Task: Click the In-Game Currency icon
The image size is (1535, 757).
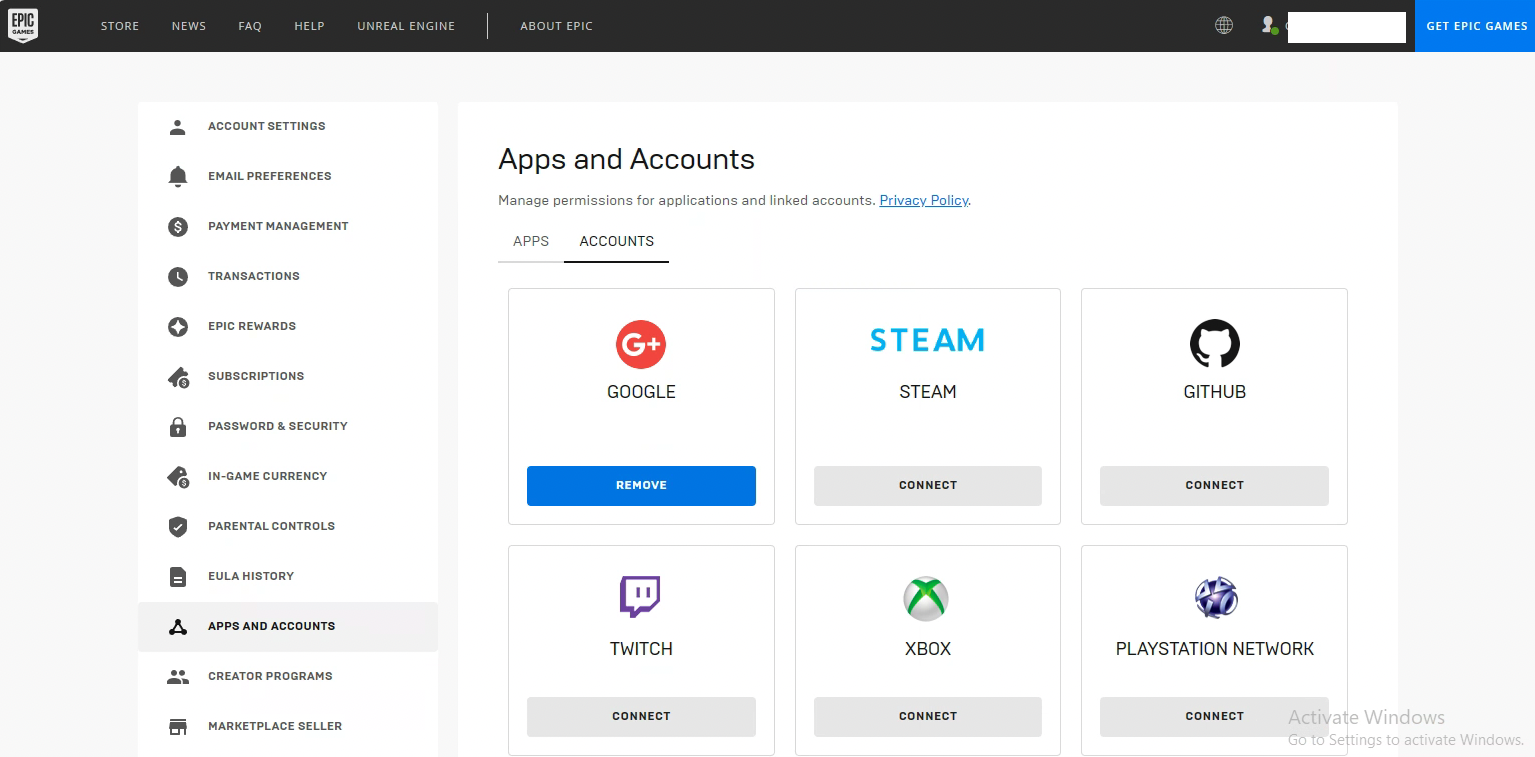Action: point(178,477)
